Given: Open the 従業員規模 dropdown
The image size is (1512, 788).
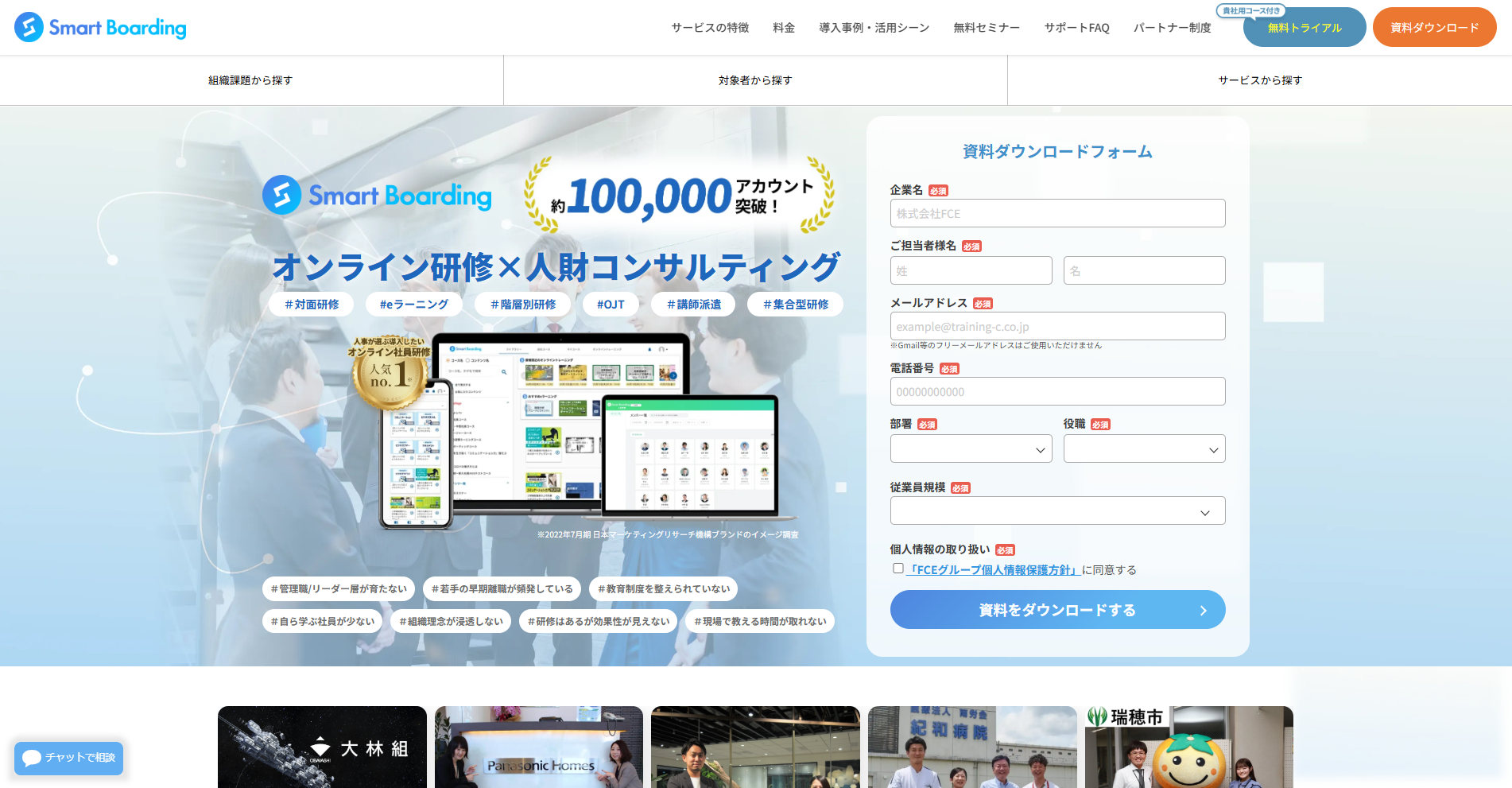Looking at the screenshot, I should (1057, 510).
